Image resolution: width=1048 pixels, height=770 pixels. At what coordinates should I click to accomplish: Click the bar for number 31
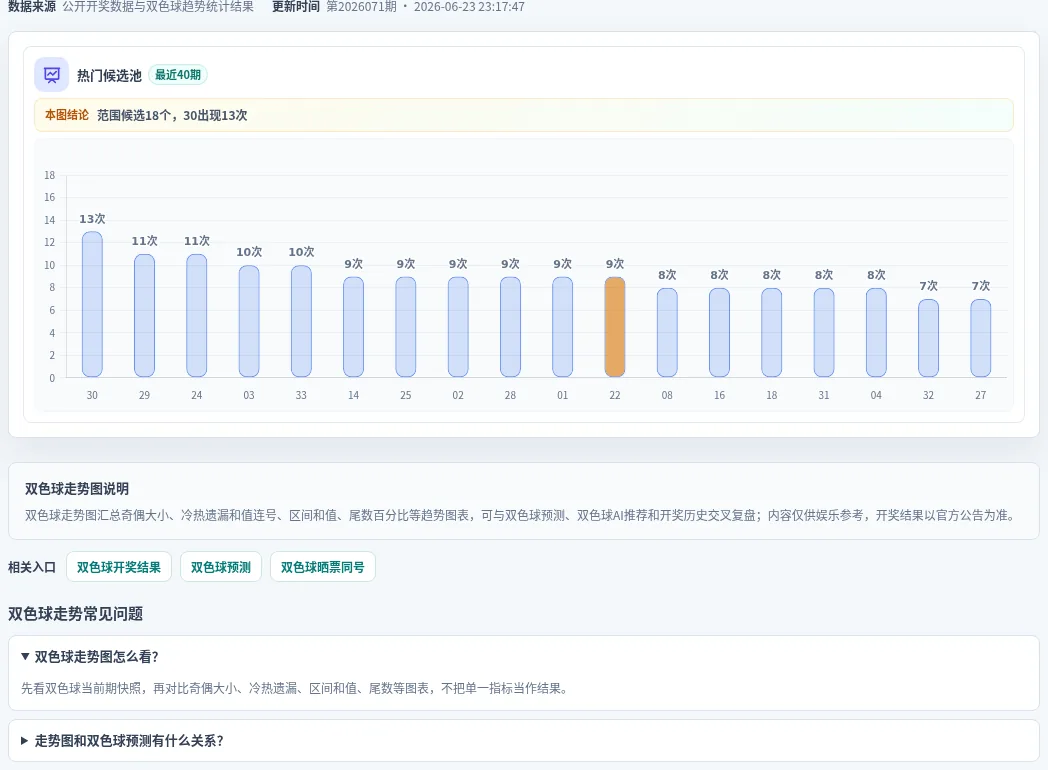tap(824, 333)
